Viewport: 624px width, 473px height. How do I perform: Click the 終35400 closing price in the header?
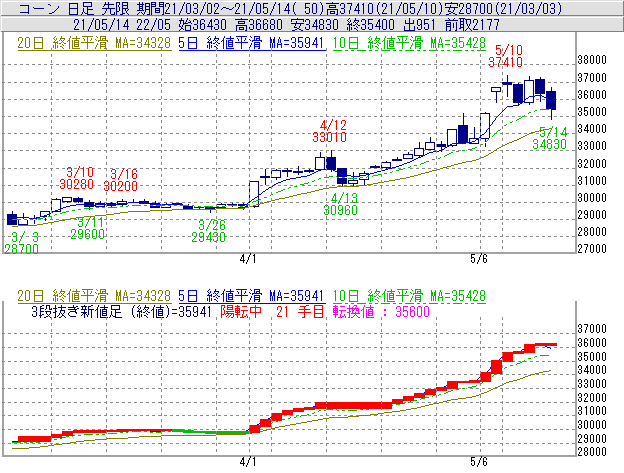tap(370, 25)
